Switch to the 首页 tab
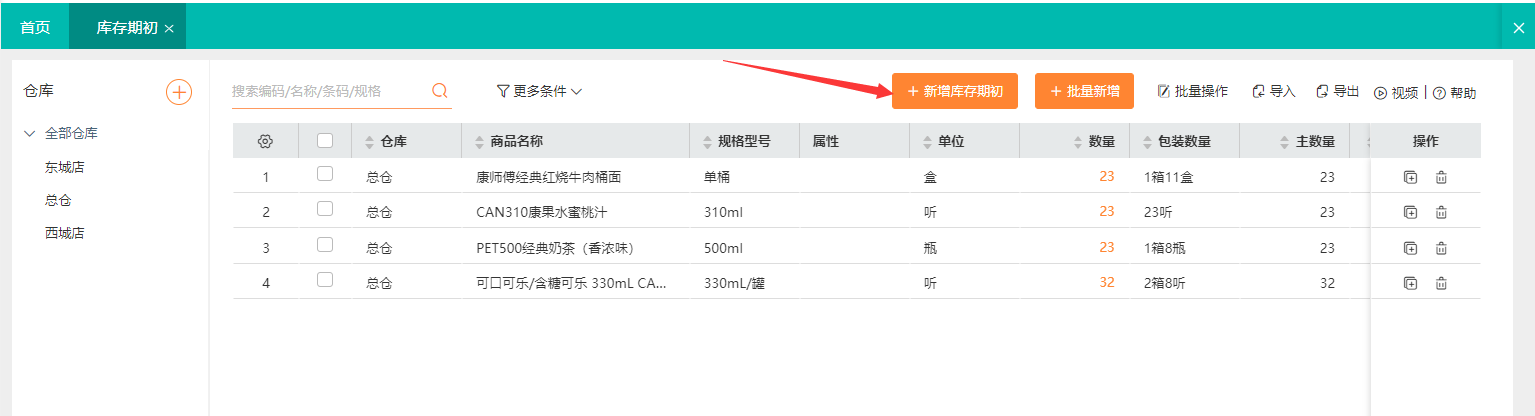Screen dimensions: 1535x416 (35, 28)
